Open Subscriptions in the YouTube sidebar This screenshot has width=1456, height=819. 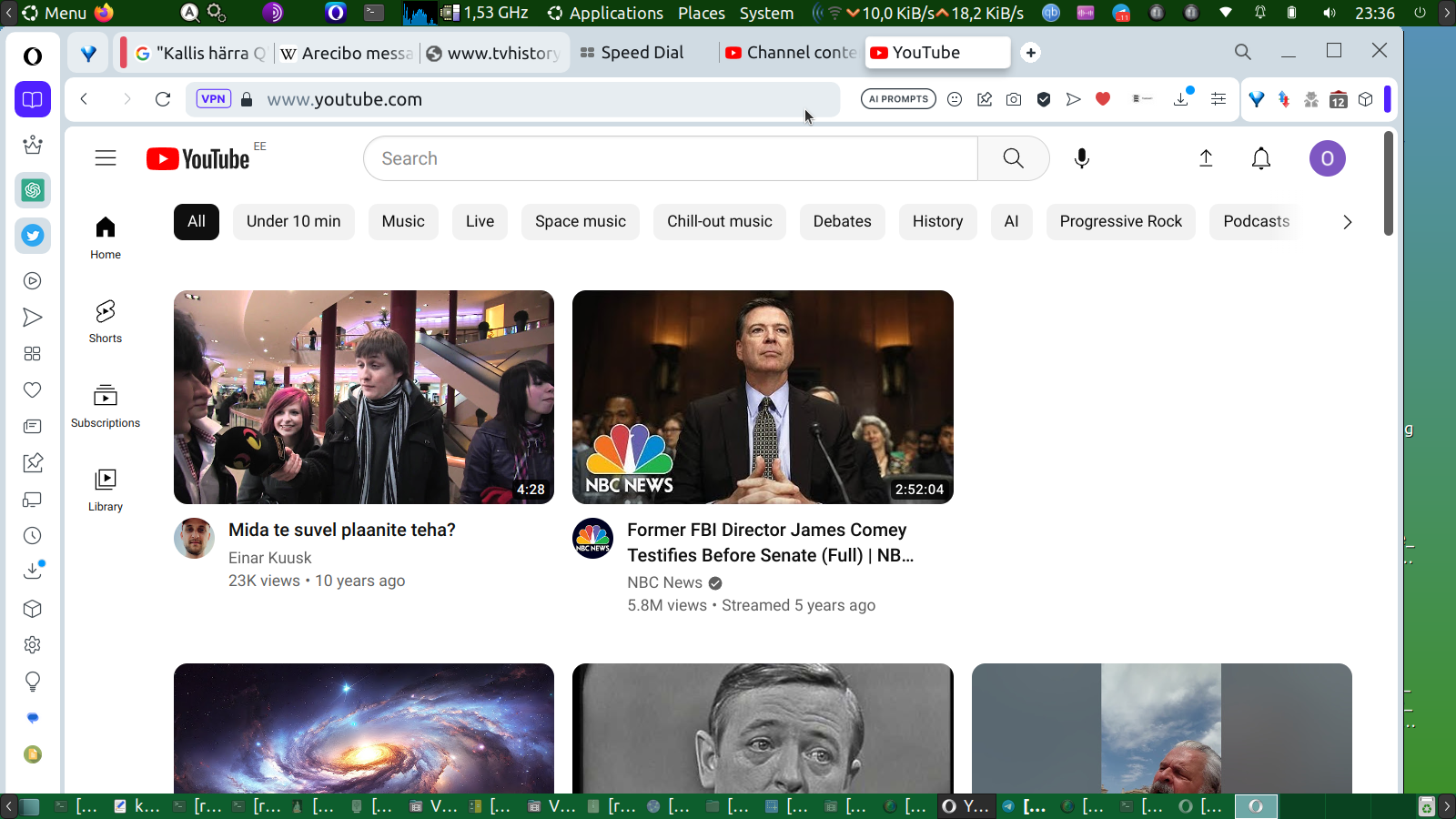[x=106, y=406]
